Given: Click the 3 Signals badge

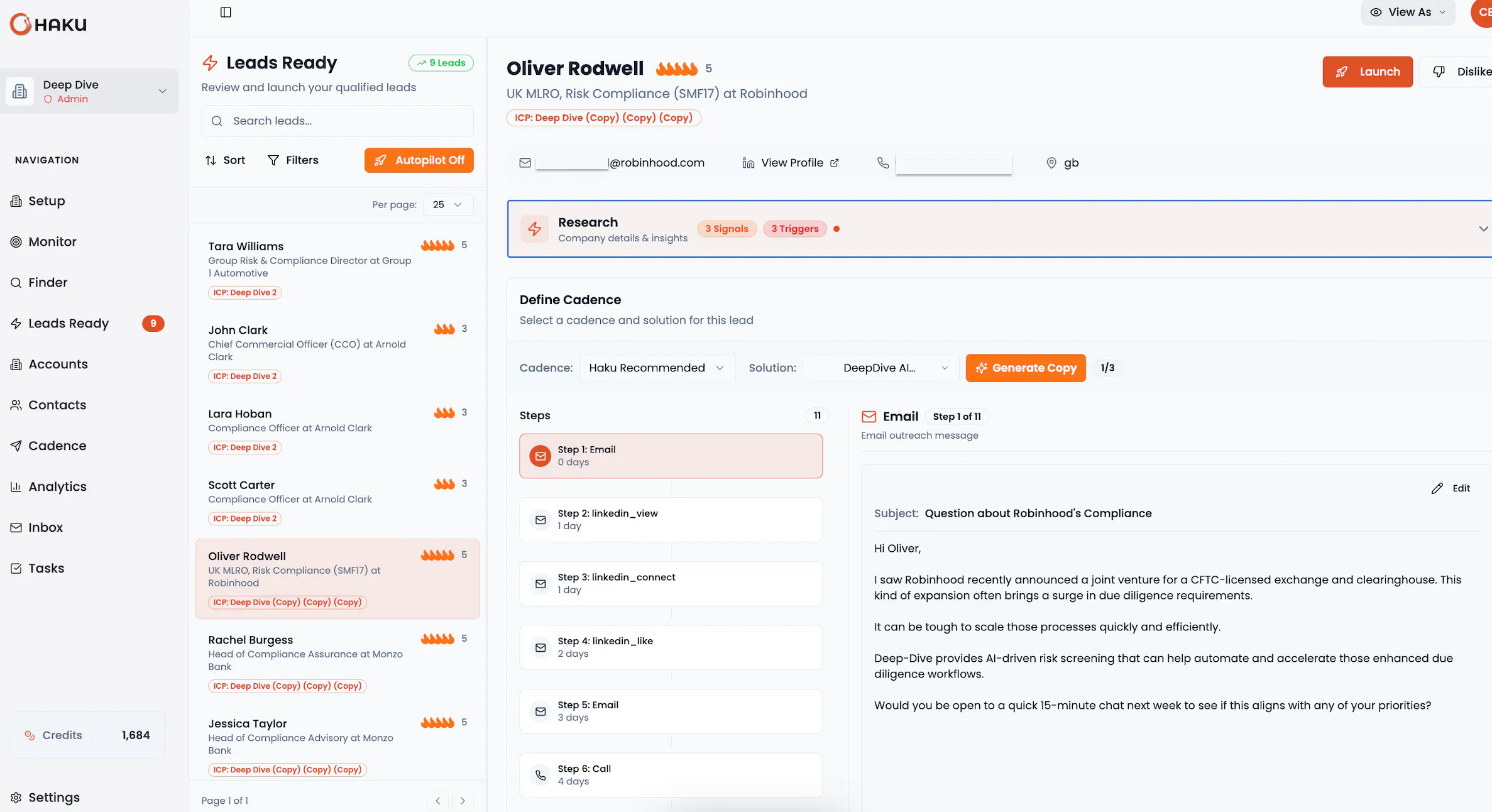Looking at the screenshot, I should coord(727,229).
